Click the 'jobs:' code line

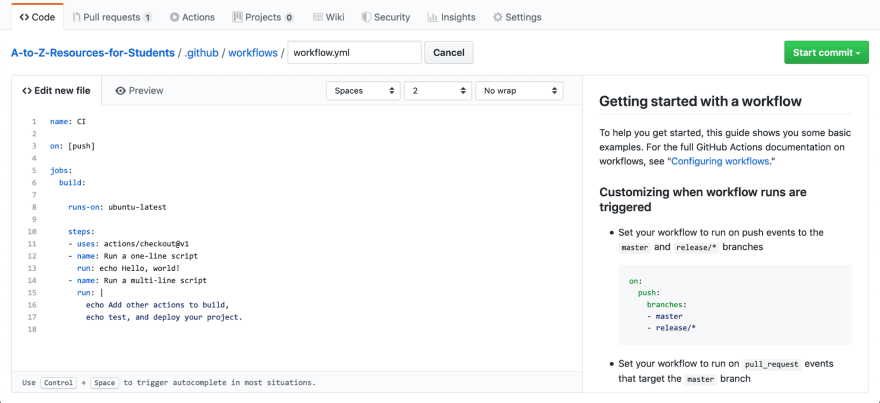[61, 171]
